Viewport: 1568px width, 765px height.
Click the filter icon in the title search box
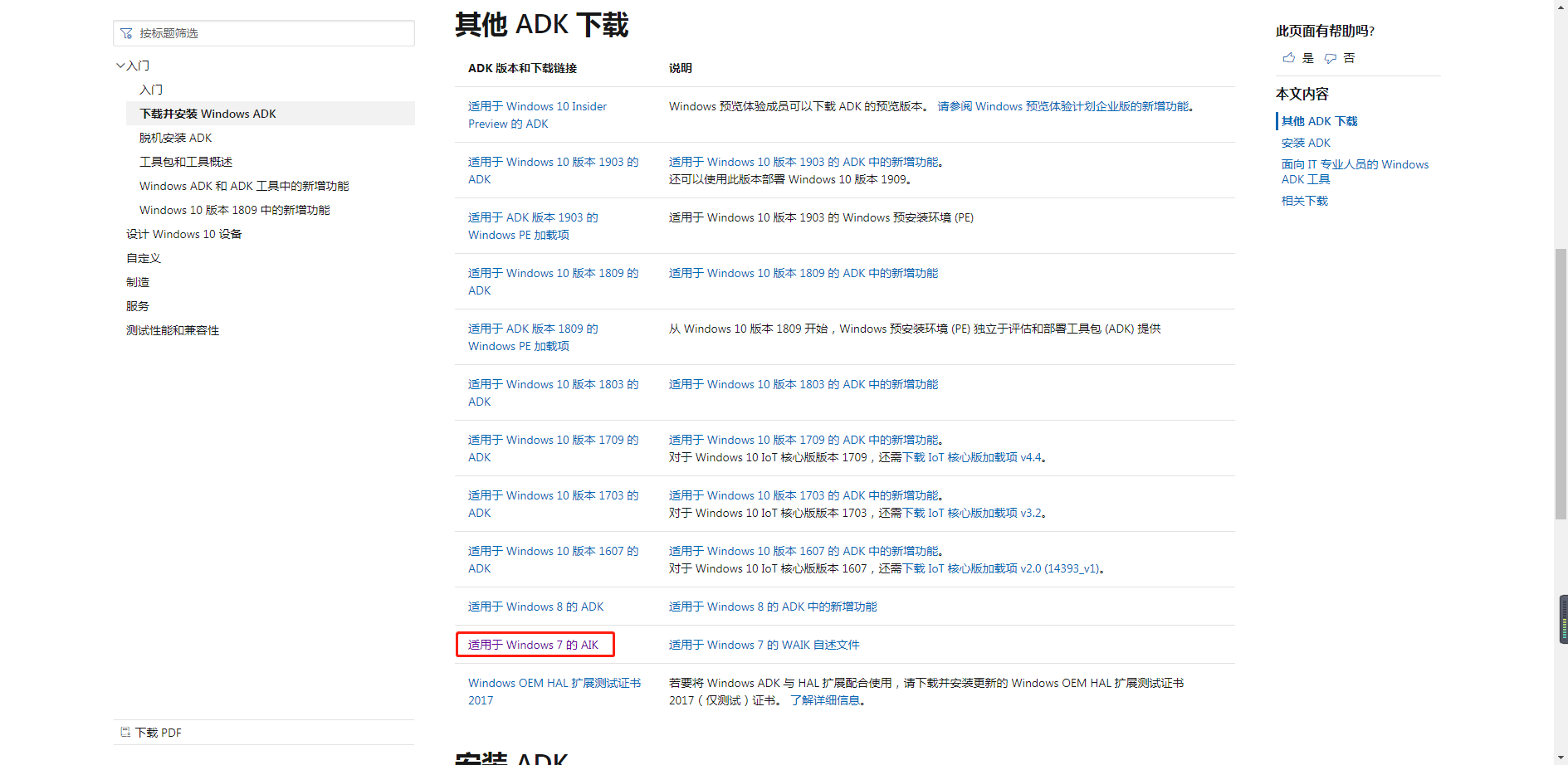click(x=126, y=32)
